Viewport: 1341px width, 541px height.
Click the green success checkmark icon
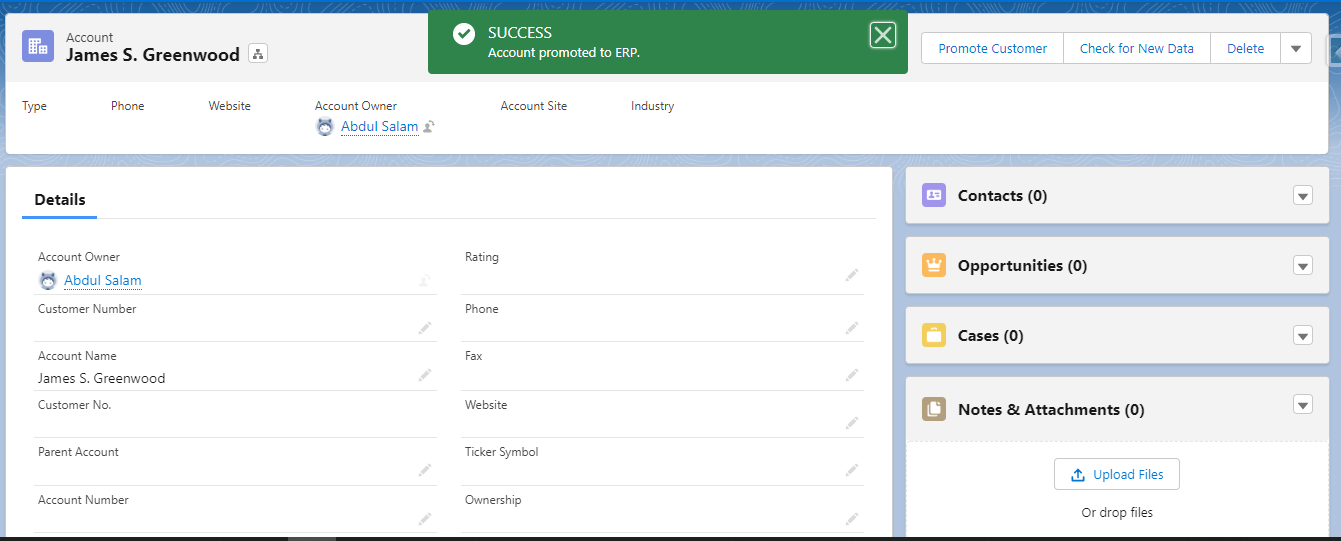click(464, 34)
